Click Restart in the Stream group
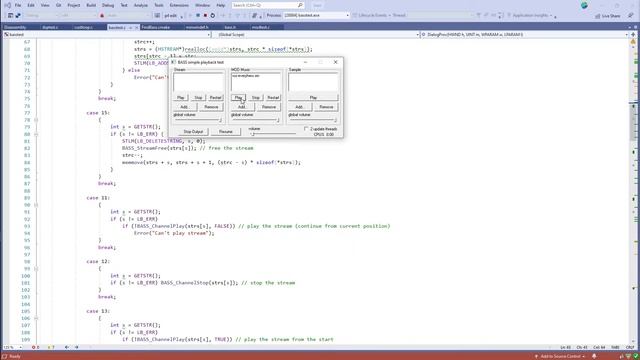Screen dimensions: 640x360 coord(216,98)
